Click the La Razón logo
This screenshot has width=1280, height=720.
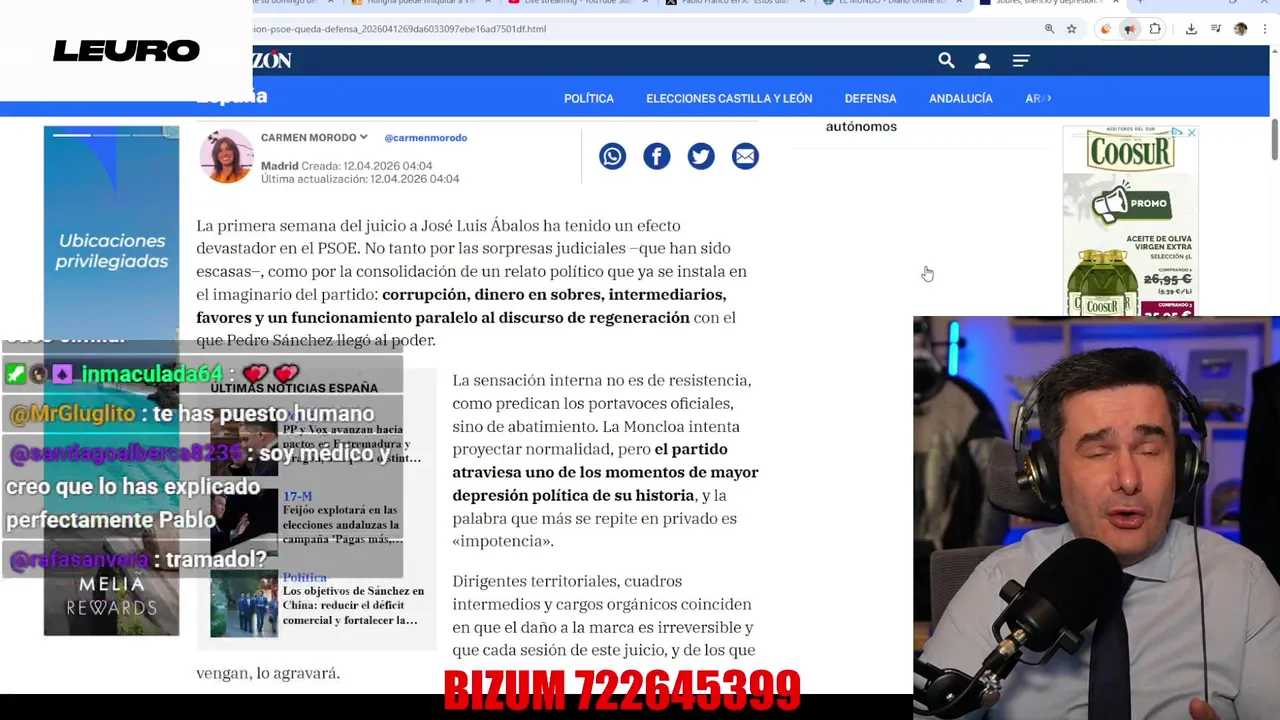[272, 60]
